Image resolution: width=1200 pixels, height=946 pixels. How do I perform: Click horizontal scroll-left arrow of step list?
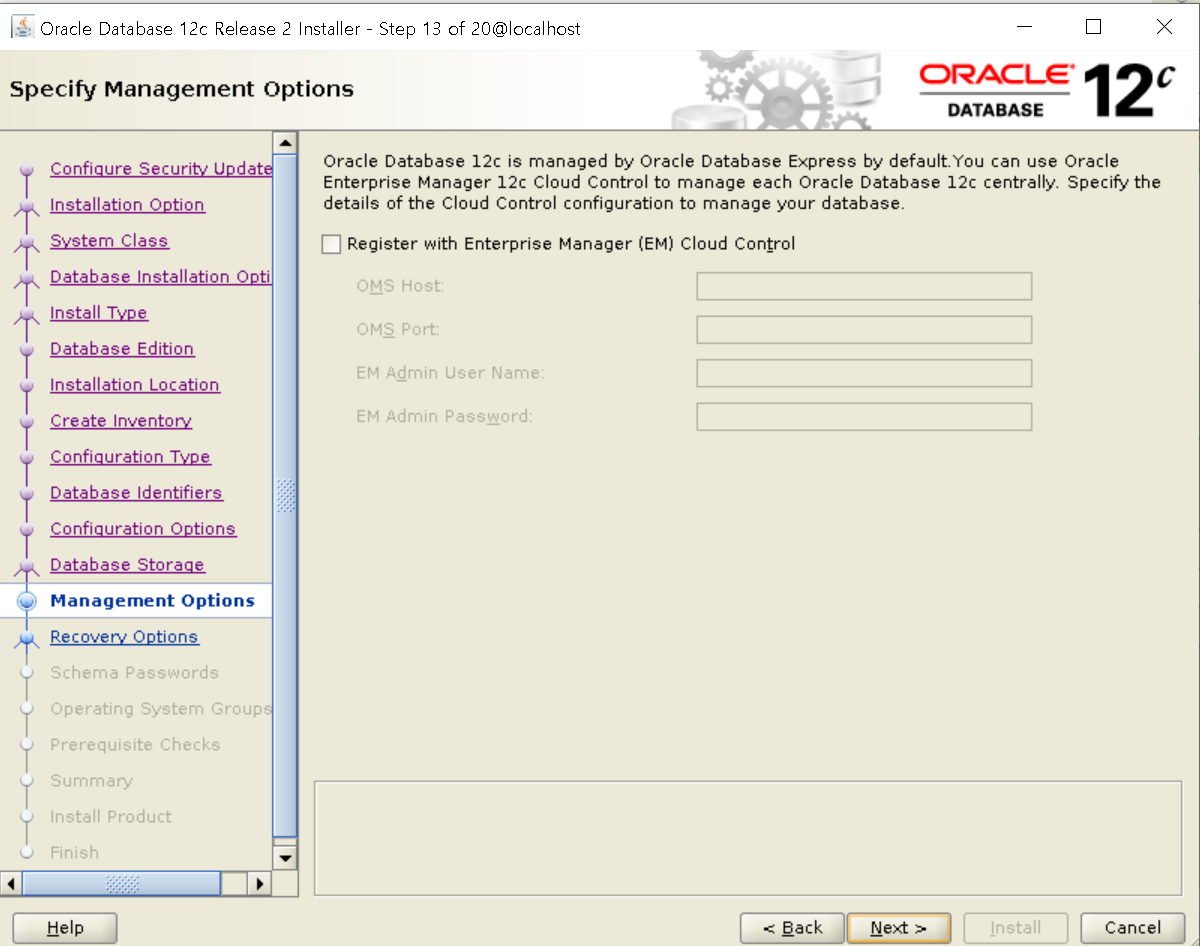tap(12, 884)
